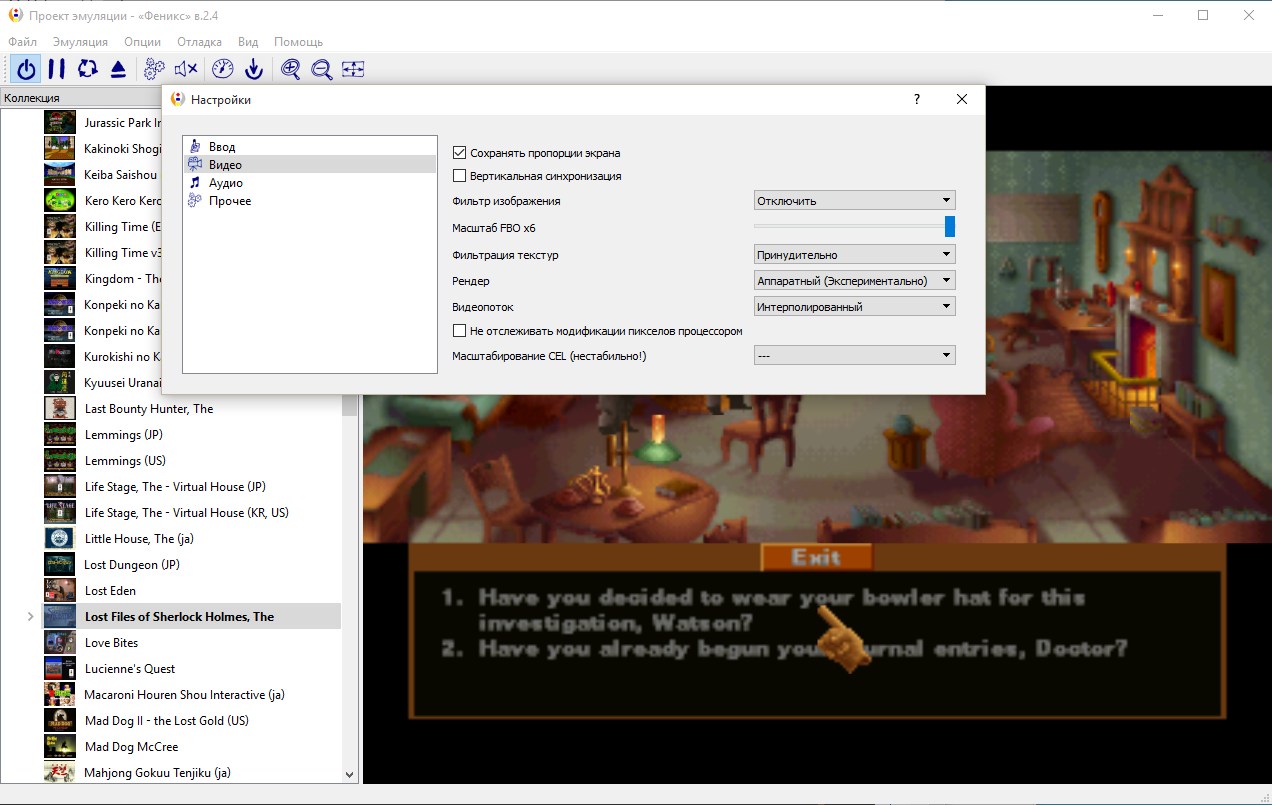Uncheck Сохранять пропорции экрана checkbox
This screenshot has height=805, width=1272.
(460, 153)
